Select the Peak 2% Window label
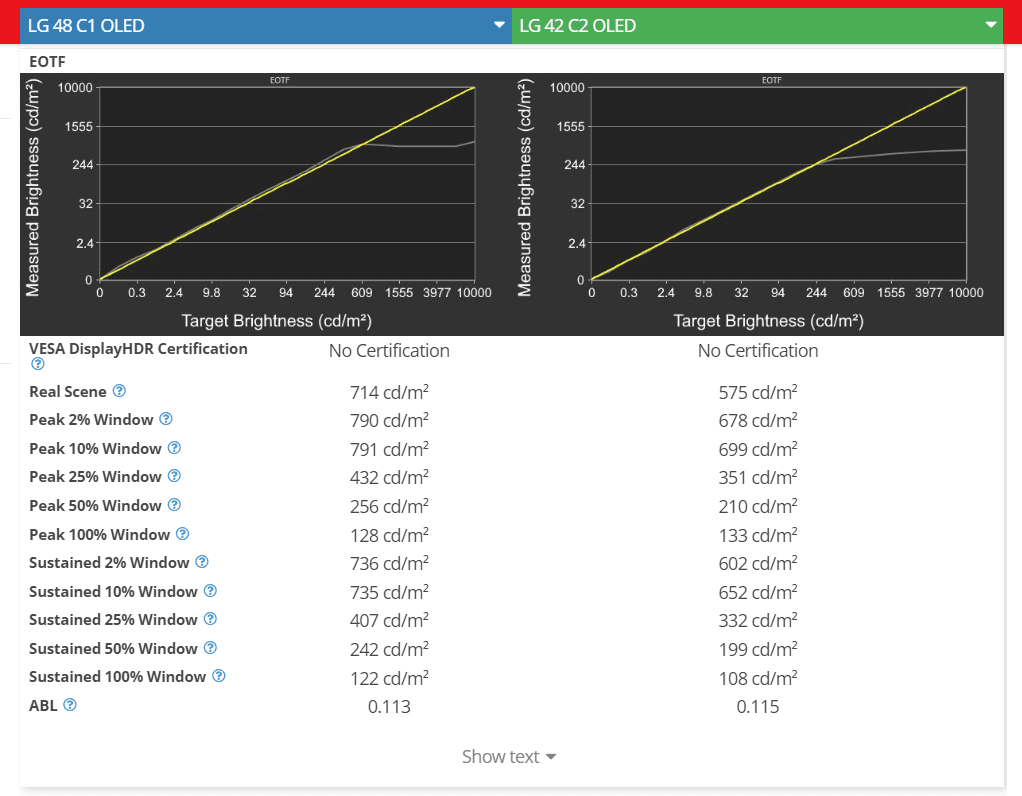The image size is (1022, 796). [x=91, y=420]
